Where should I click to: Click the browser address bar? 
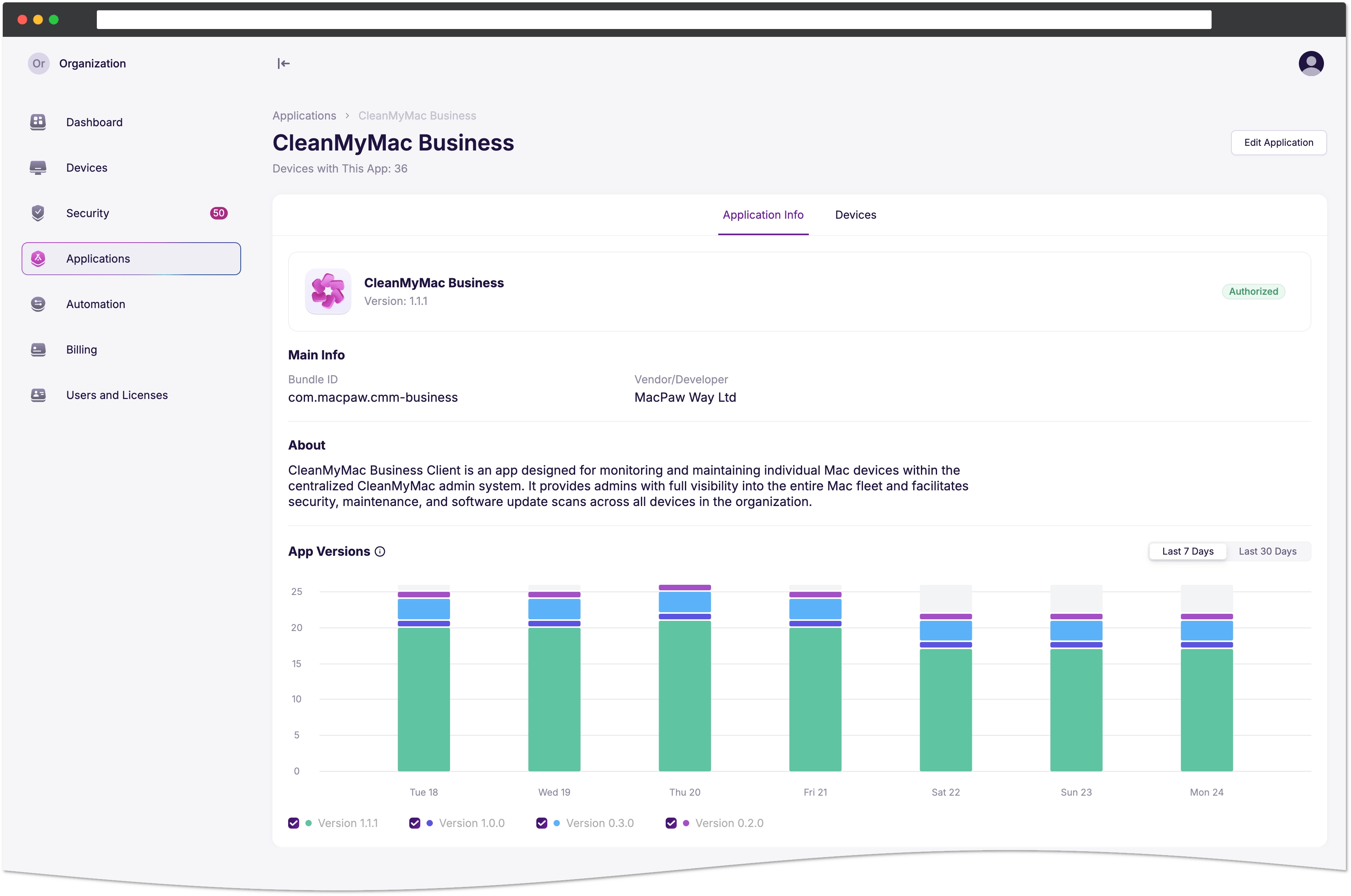pyautogui.click(x=653, y=20)
